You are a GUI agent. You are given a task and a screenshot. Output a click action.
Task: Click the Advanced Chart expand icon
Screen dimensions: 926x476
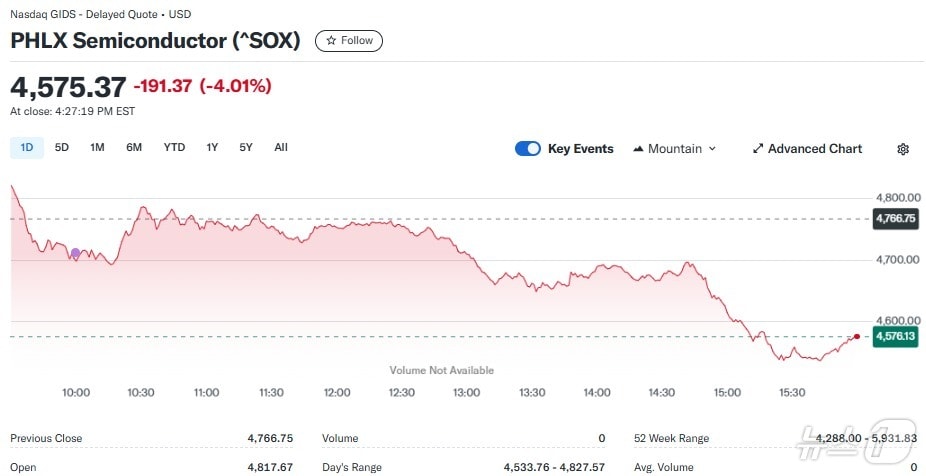pos(758,149)
